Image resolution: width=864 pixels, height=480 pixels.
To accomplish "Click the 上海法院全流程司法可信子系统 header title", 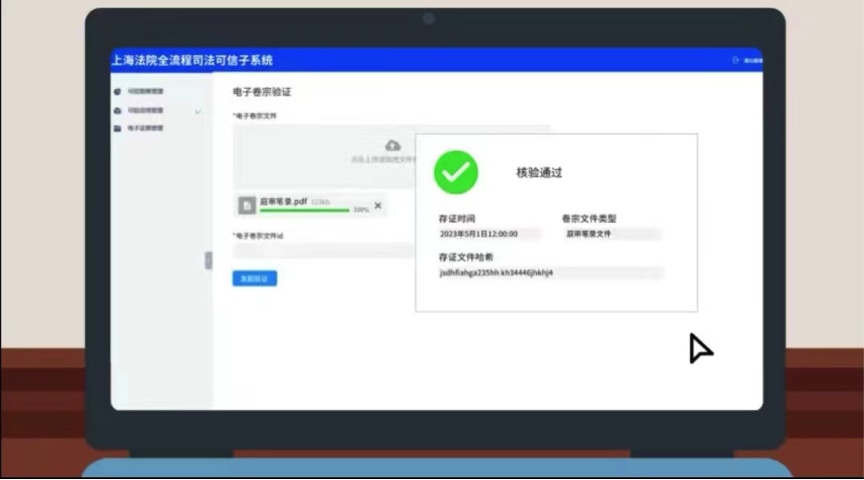I will pos(192,60).
